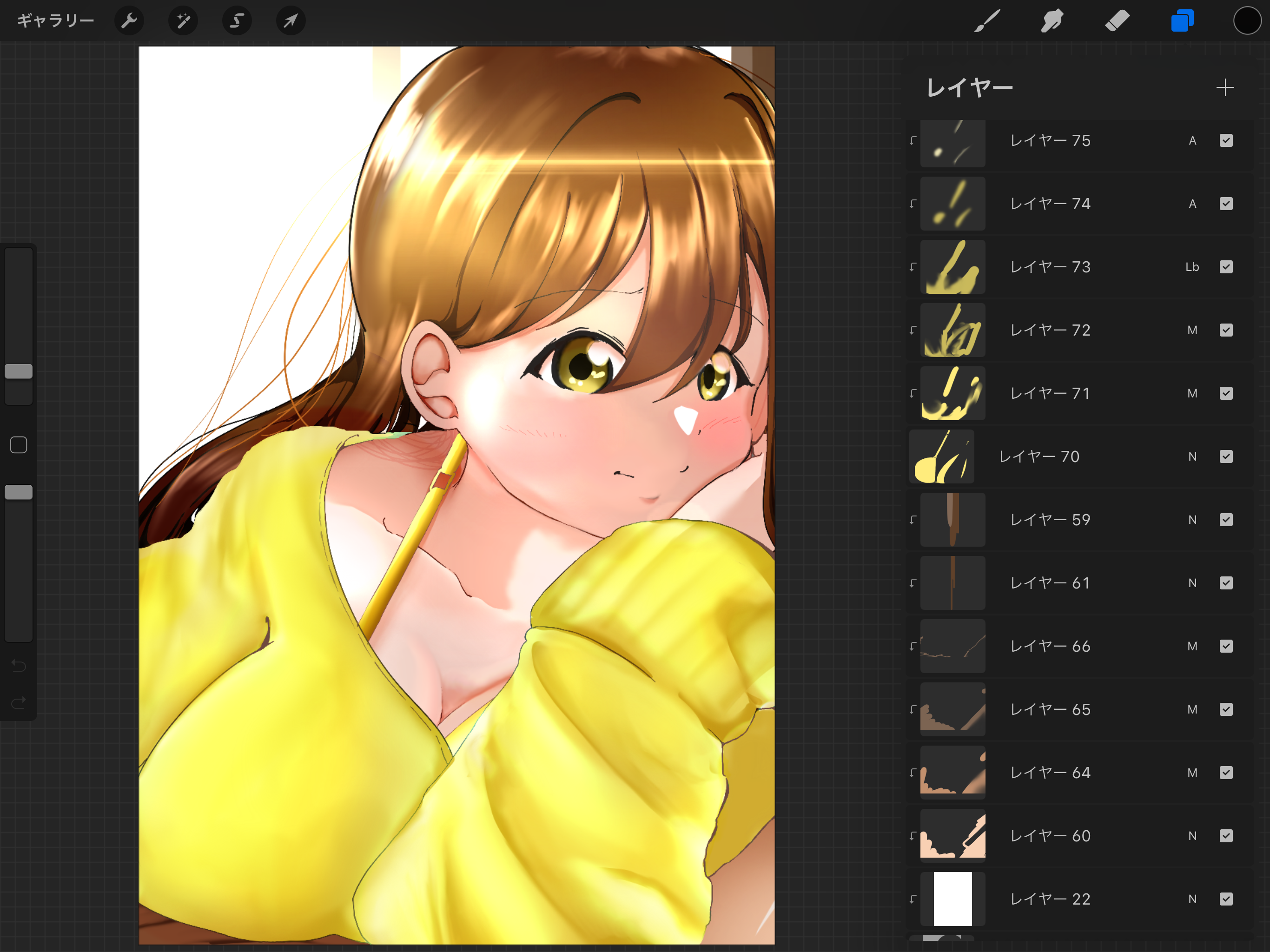Hide レイヤー 61 using its checkbox

tap(1226, 583)
